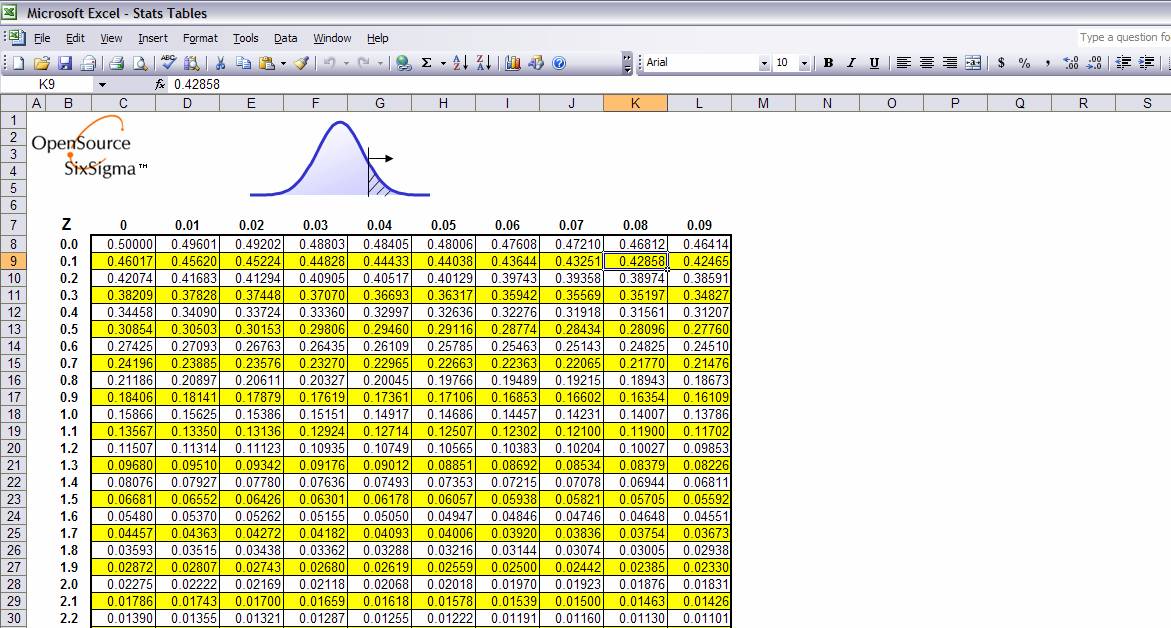Select the Format Painter brush

(302, 63)
